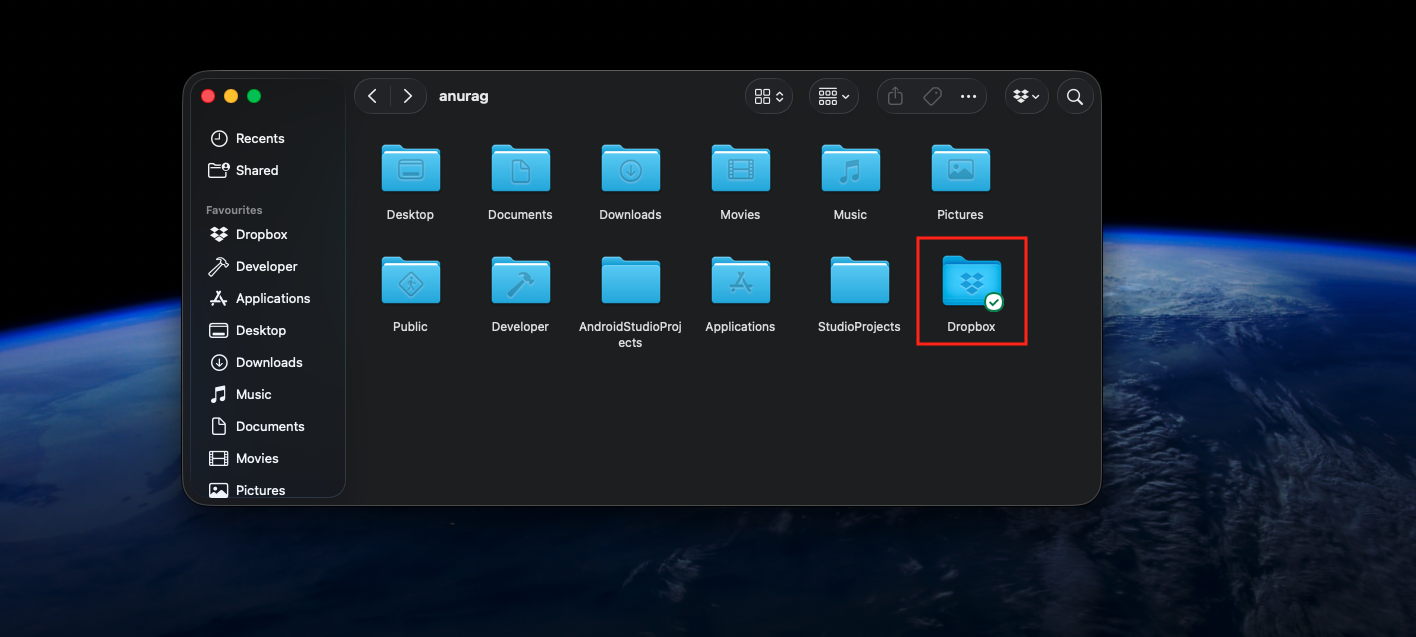Click the forward navigation arrow

tap(407, 95)
